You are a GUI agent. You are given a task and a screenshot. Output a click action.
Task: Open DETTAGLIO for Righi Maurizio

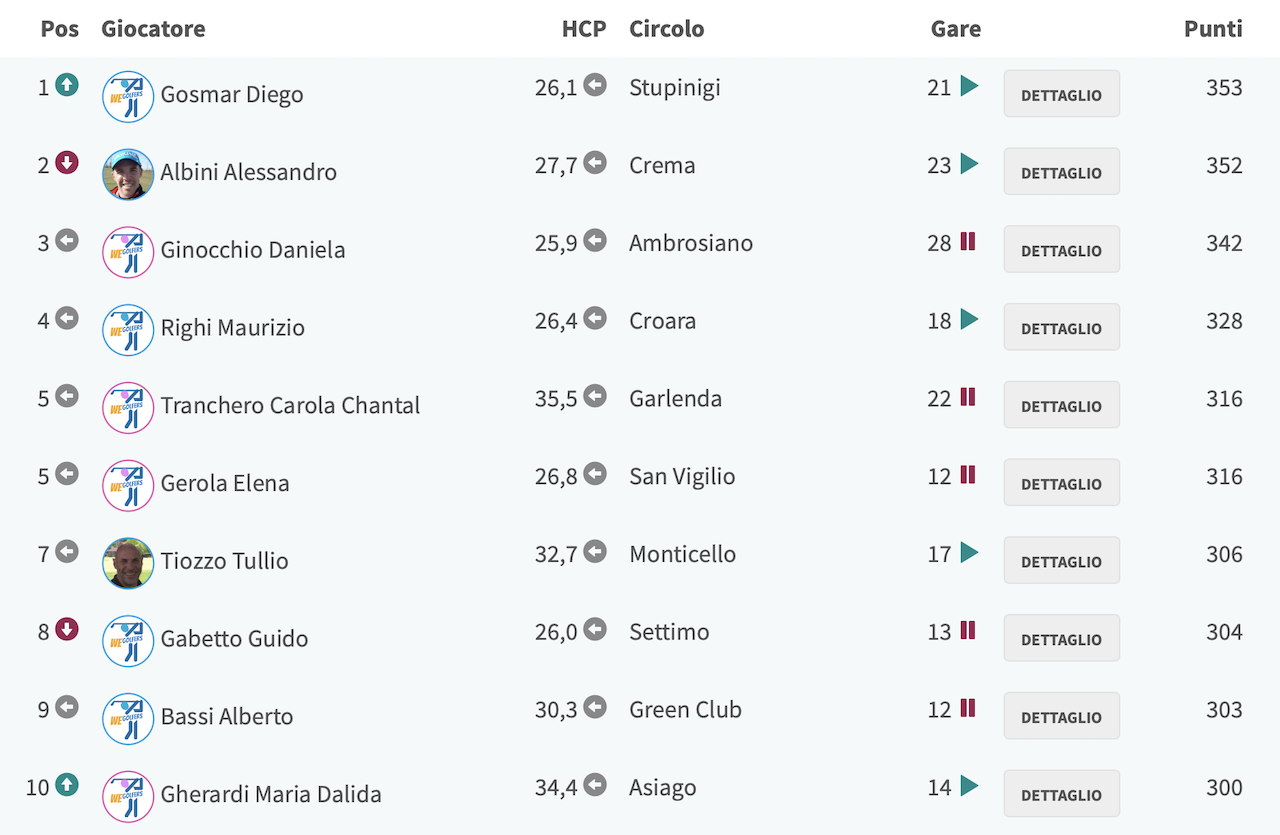click(1062, 327)
